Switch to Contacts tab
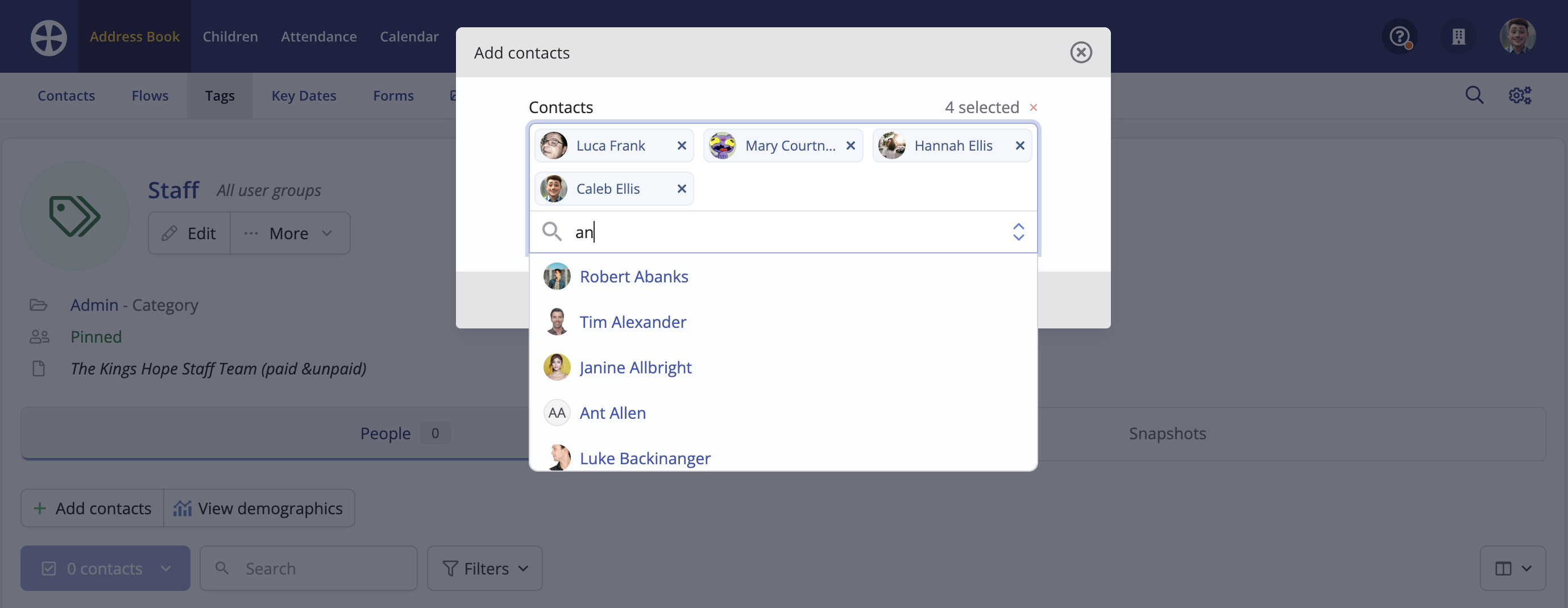Viewport: 1568px width, 608px height. pyautogui.click(x=67, y=95)
